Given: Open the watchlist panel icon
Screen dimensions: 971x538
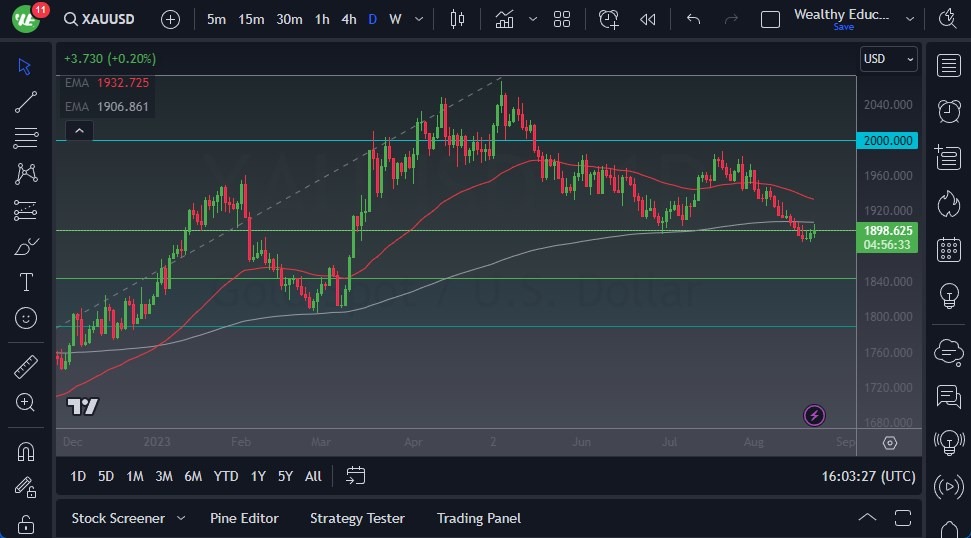Looking at the screenshot, I should [948, 66].
